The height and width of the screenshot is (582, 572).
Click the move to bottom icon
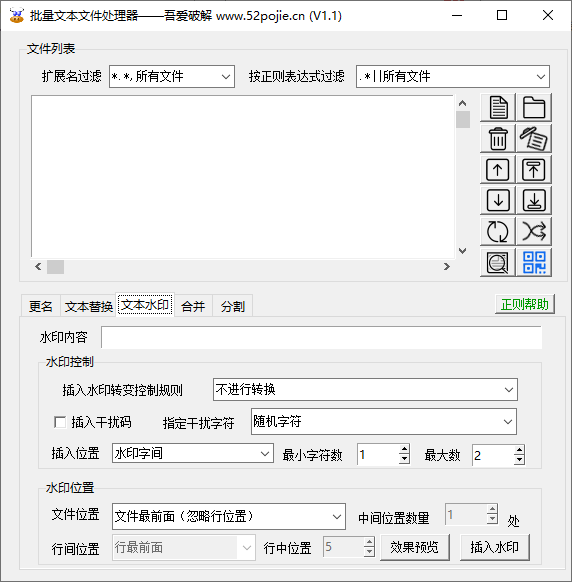[x=534, y=200]
